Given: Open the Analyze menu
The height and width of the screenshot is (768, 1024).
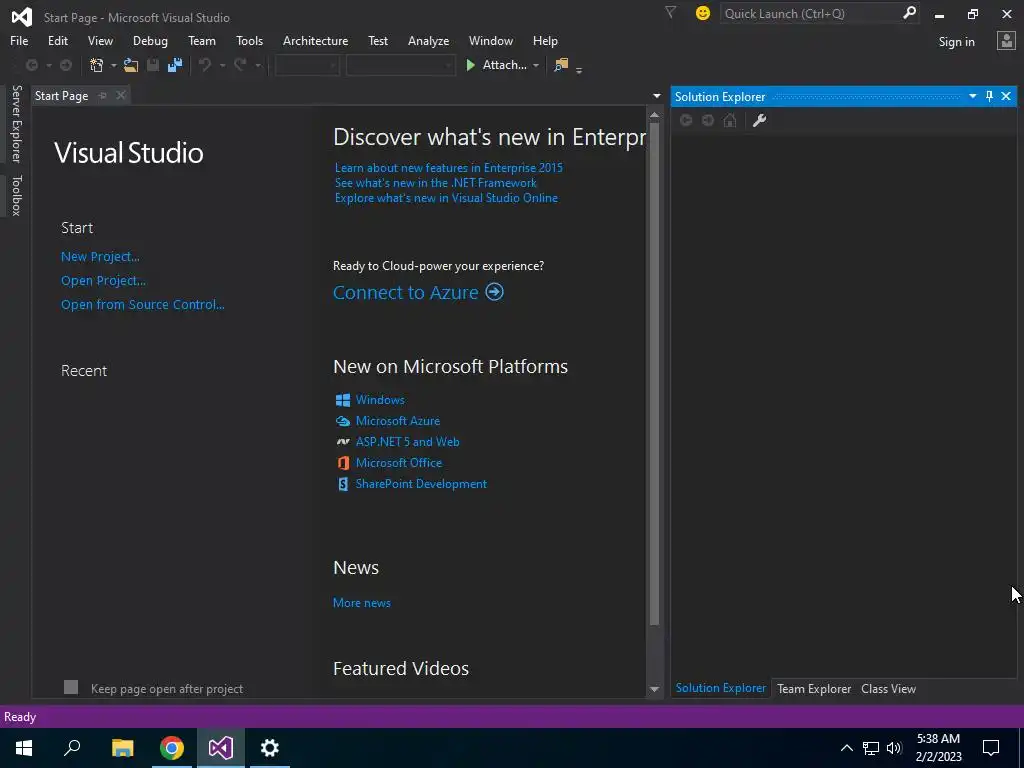Looking at the screenshot, I should [x=428, y=40].
